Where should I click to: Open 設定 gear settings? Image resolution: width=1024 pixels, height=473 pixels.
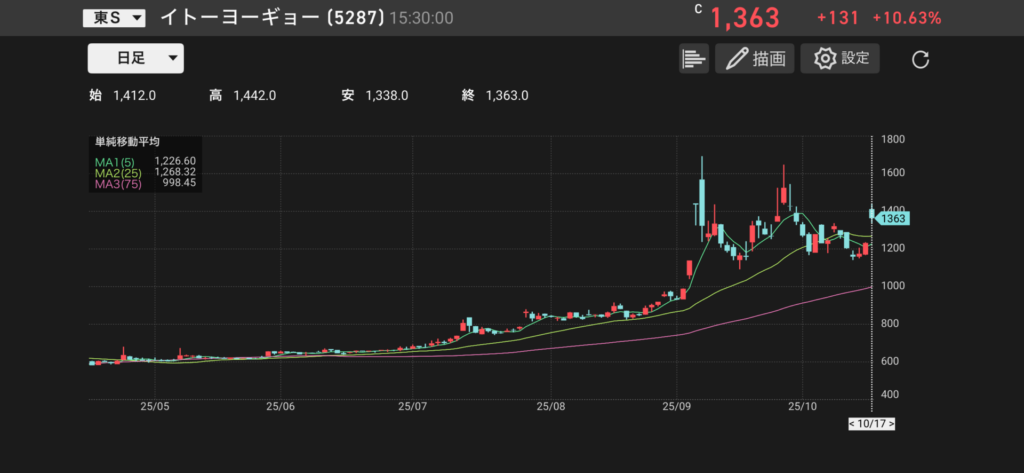pos(840,59)
